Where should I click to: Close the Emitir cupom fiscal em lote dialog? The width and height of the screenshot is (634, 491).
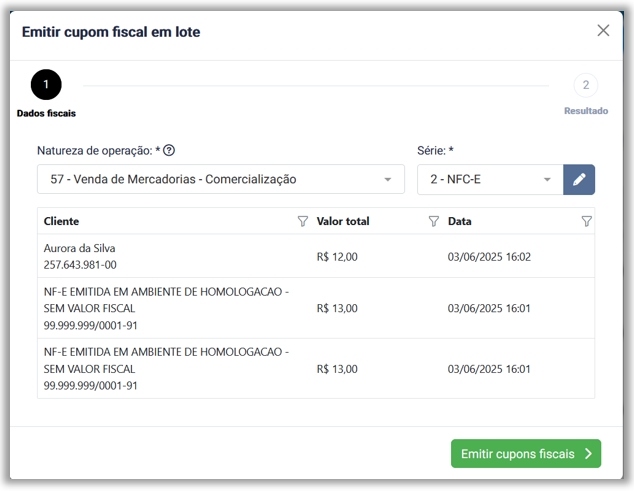603,31
